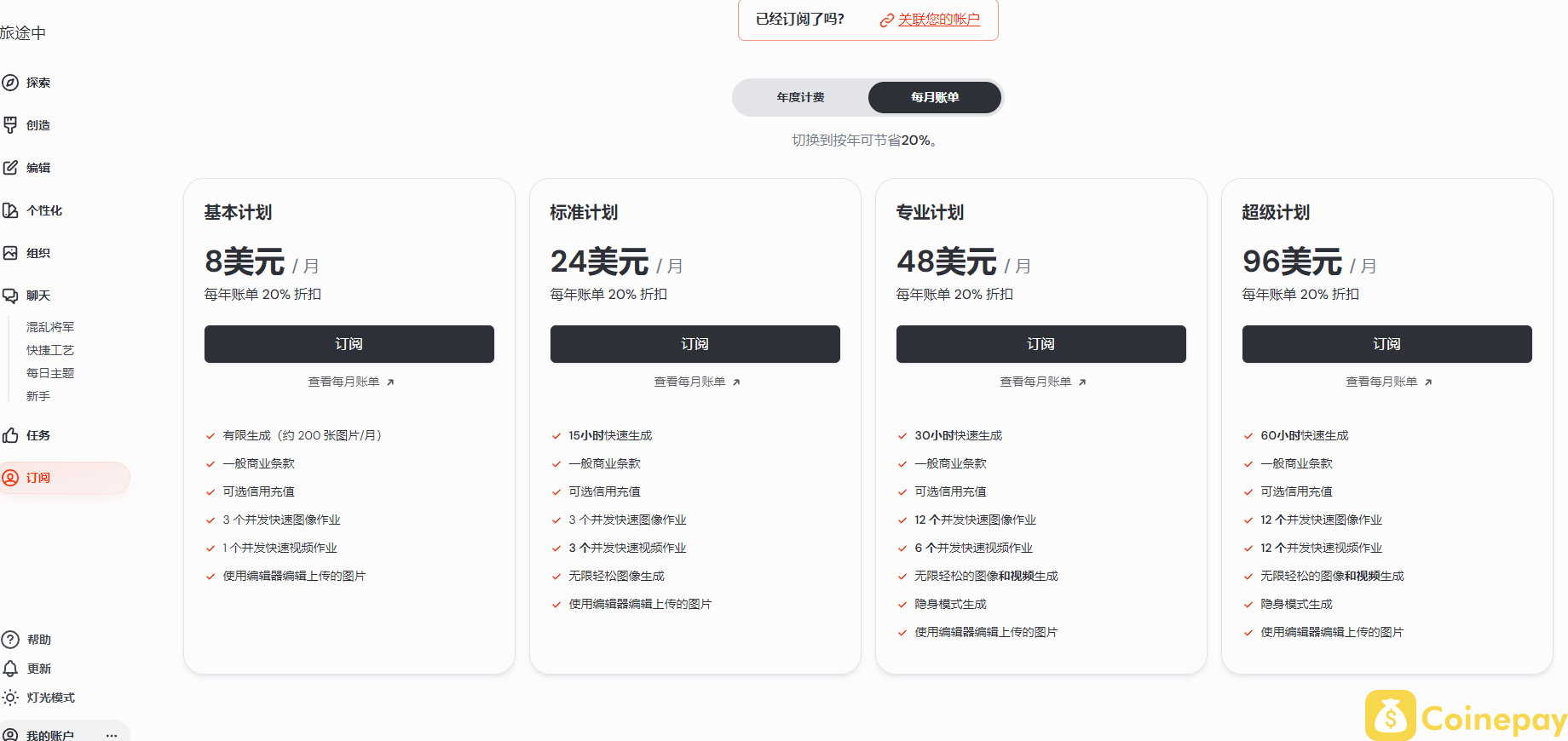The height and width of the screenshot is (741, 1568).
Task: Open the 任务 thumbs-up icon
Action: point(10,435)
